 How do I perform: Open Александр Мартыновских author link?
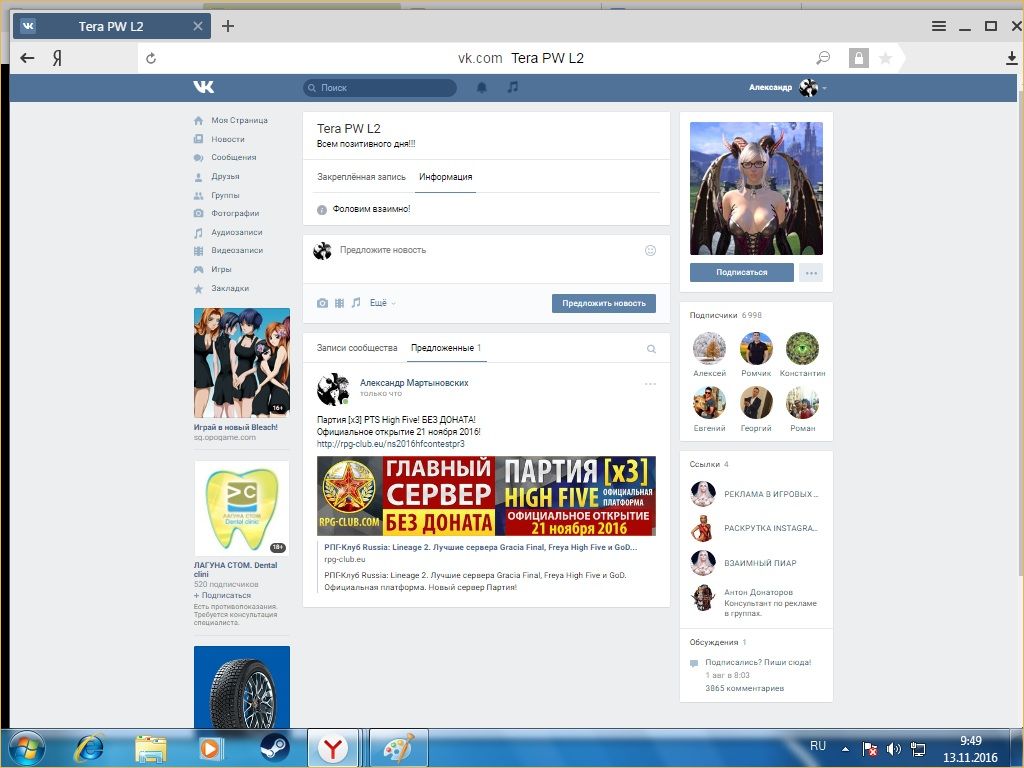pos(414,383)
